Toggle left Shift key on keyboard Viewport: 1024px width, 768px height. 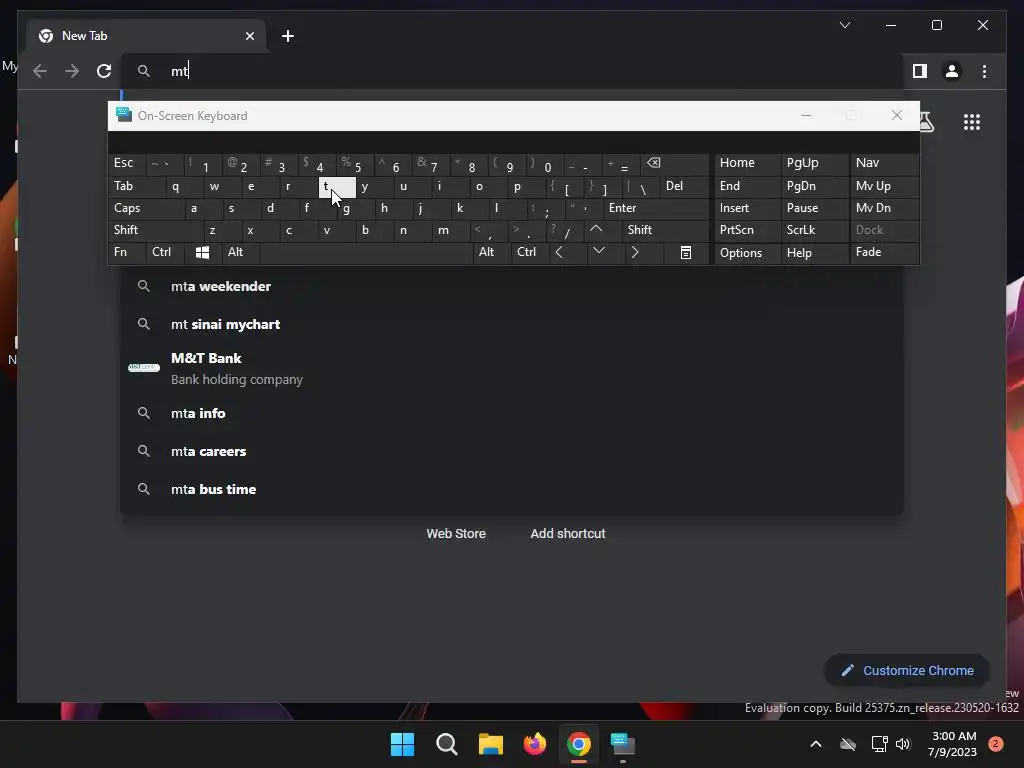(x=155, y=230)
